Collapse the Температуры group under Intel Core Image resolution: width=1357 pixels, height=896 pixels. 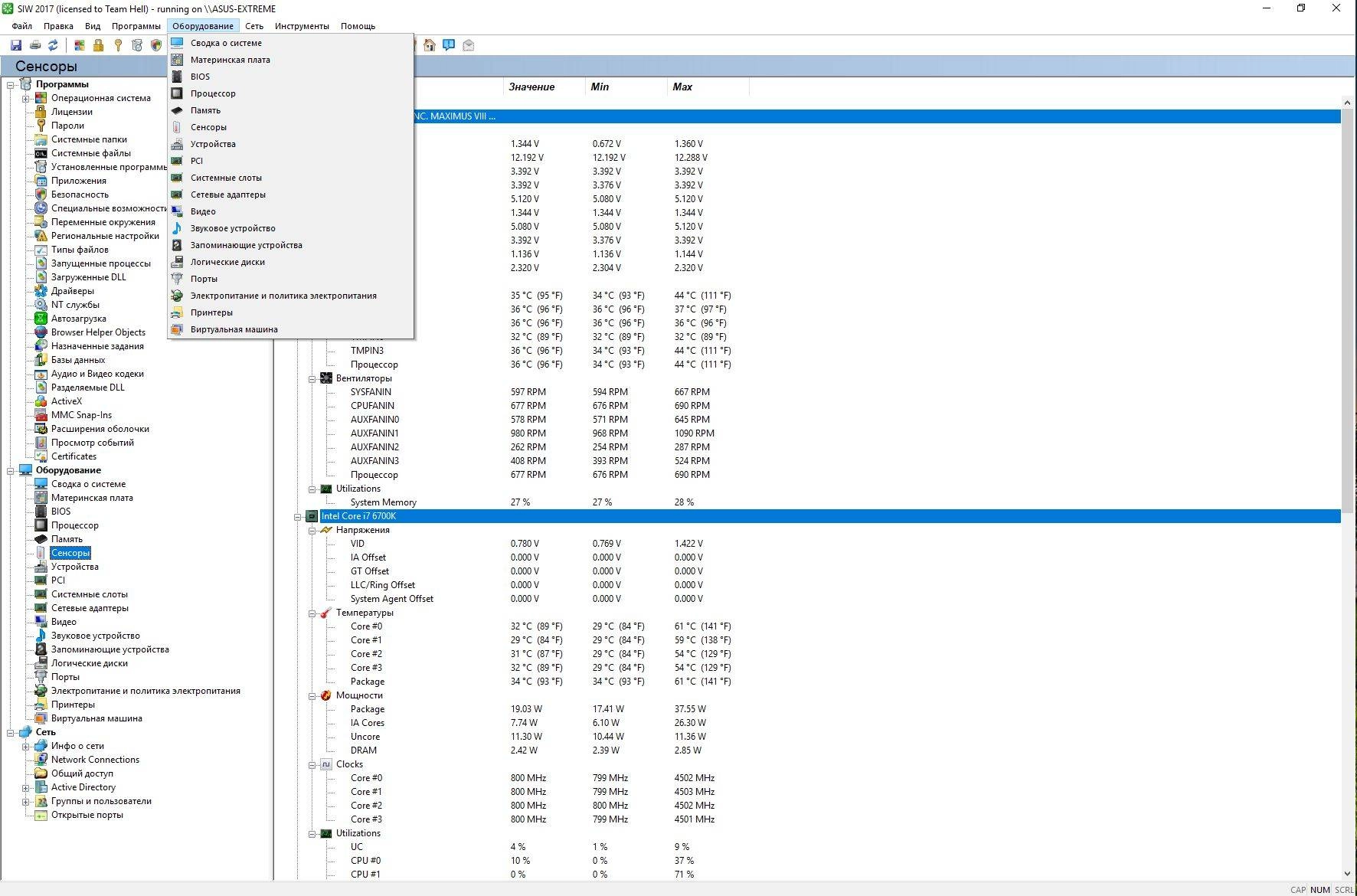(x=312, y=613)
